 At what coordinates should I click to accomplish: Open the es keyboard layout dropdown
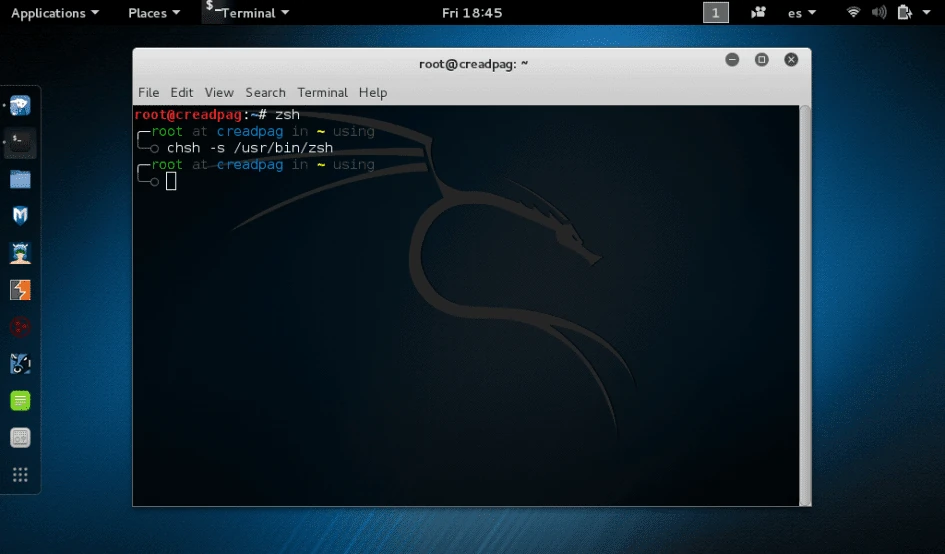click(x=802, y=13)
